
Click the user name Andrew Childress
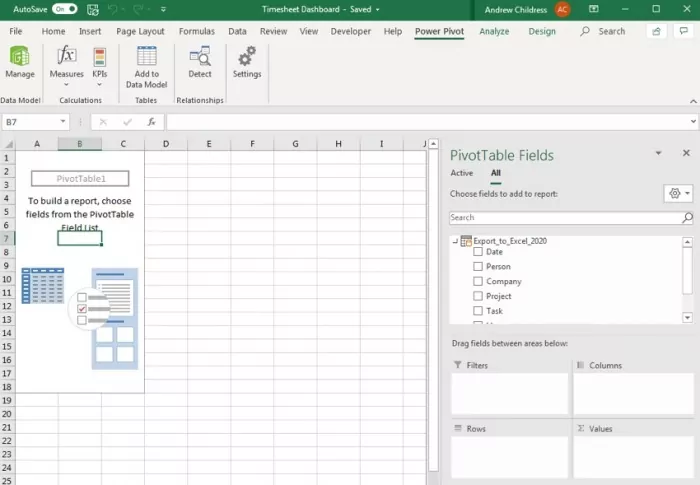[516, 9]
